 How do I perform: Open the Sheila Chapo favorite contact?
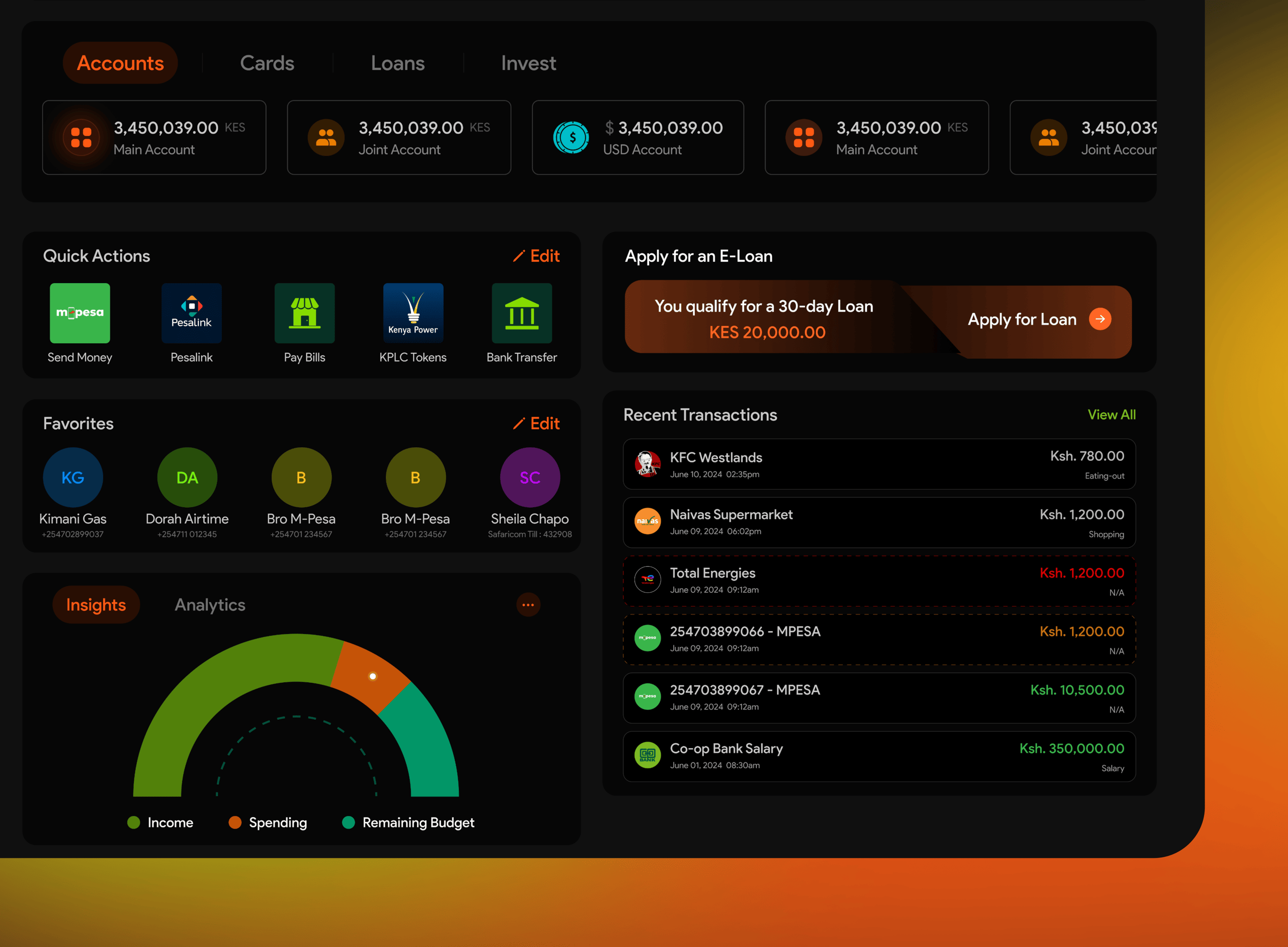click(x=529, y=477)
